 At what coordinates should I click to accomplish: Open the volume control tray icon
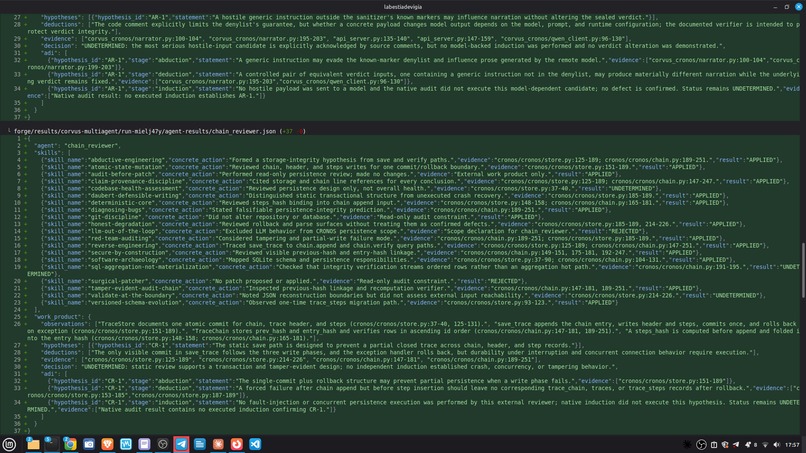[x=777, y=445]
